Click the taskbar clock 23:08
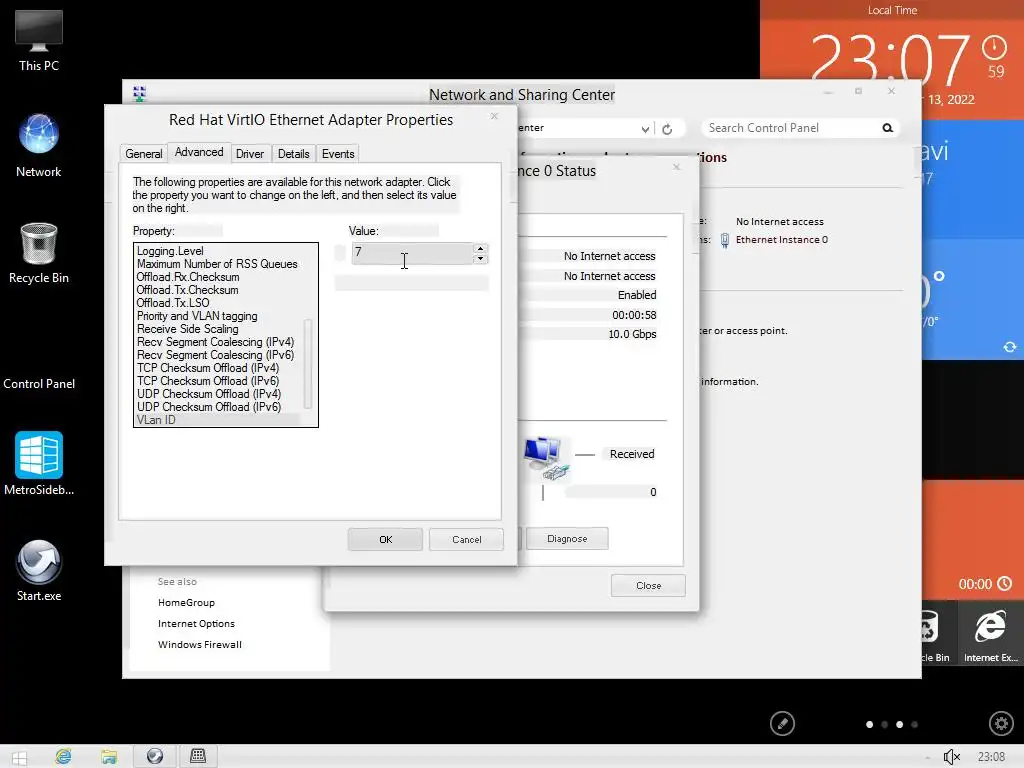 point(991,757)
